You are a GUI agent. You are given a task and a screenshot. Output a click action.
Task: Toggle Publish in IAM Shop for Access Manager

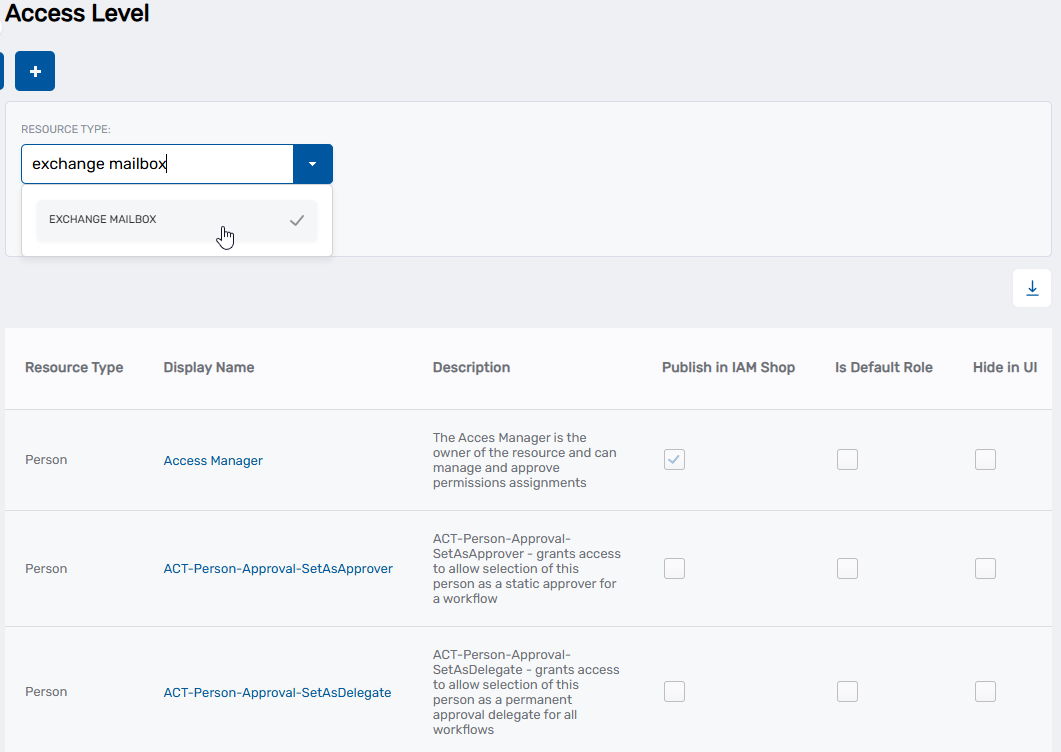point(674,459)
